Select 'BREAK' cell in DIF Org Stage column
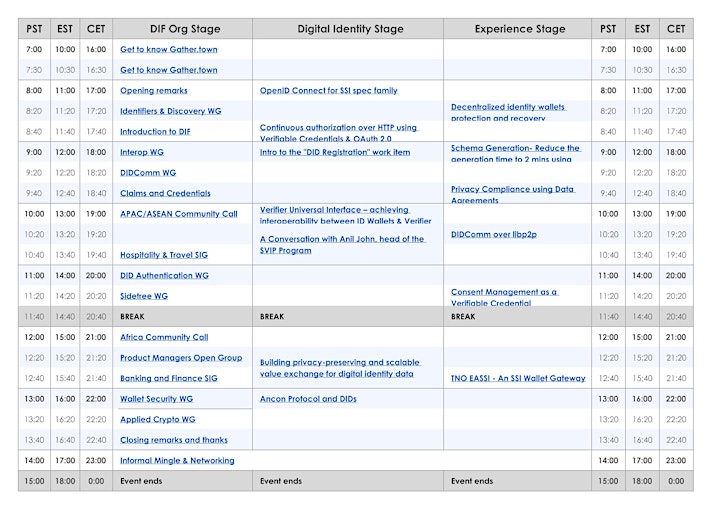This screenshot has width=720, height=509. pos(183,317)
